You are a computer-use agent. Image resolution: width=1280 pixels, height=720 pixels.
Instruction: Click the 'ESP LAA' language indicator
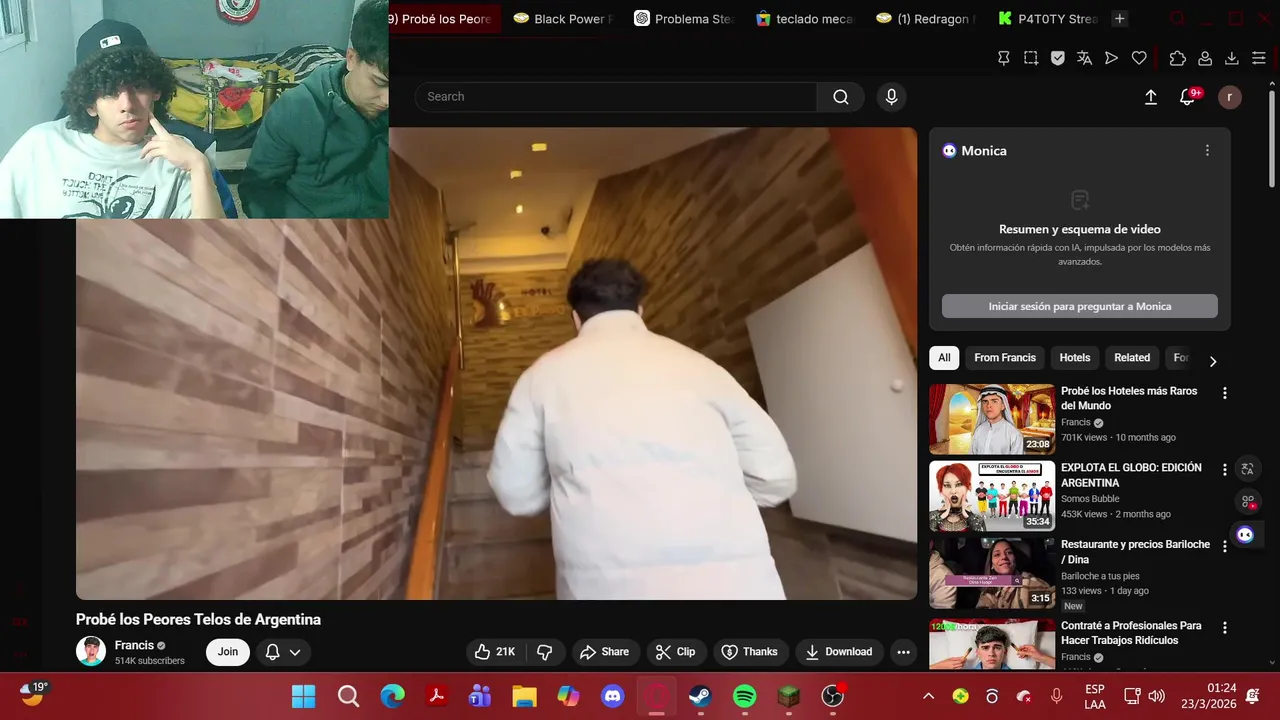coord(1095,696)
